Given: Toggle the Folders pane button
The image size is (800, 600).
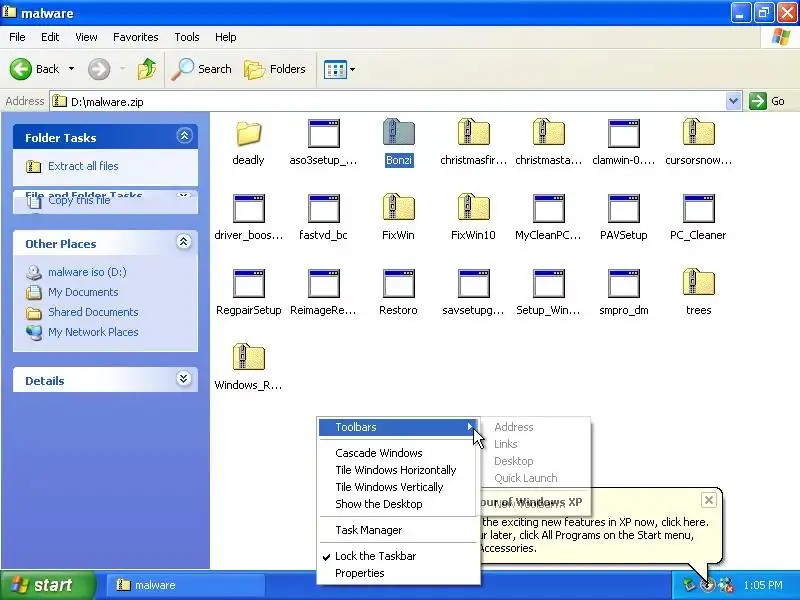Looking at the screenshot, I should (x=274, y=69).
